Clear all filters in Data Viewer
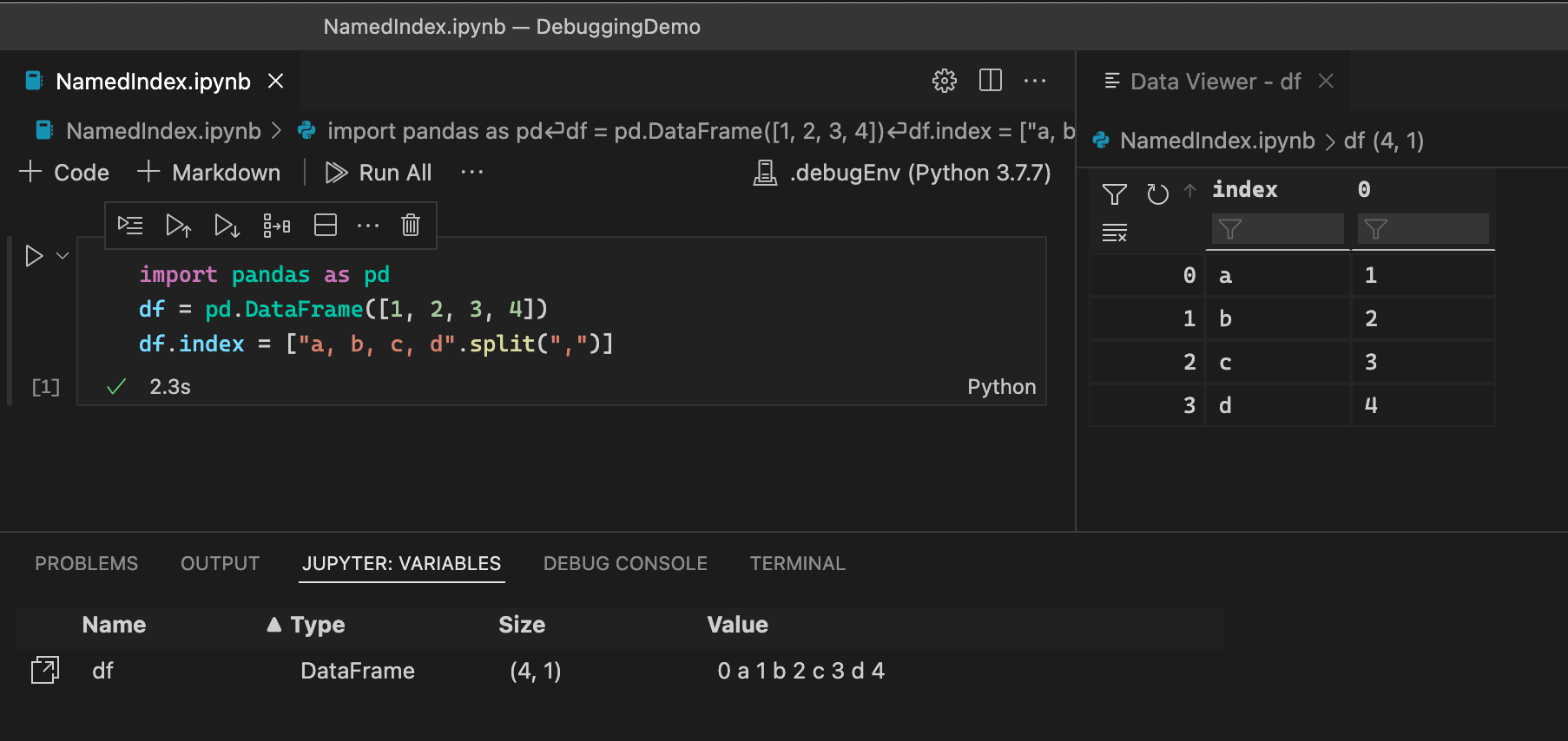The height and width of the screenshot is (741, 1568). [1114, 233]
